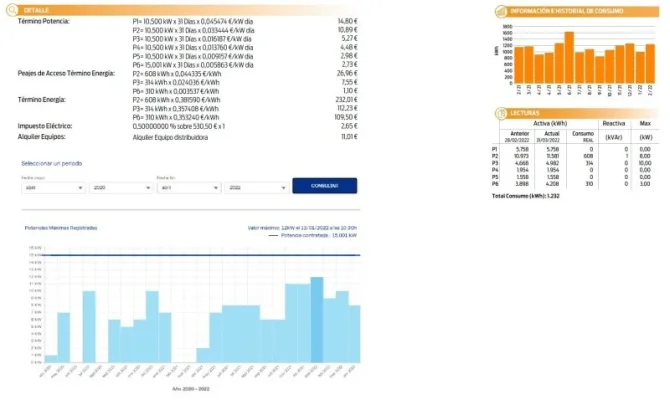Image resolution: width=670 pixels, height=400 pixels.
Task: Click the round icon beside LECTURAS header
Action: click(x=501, y=113)
